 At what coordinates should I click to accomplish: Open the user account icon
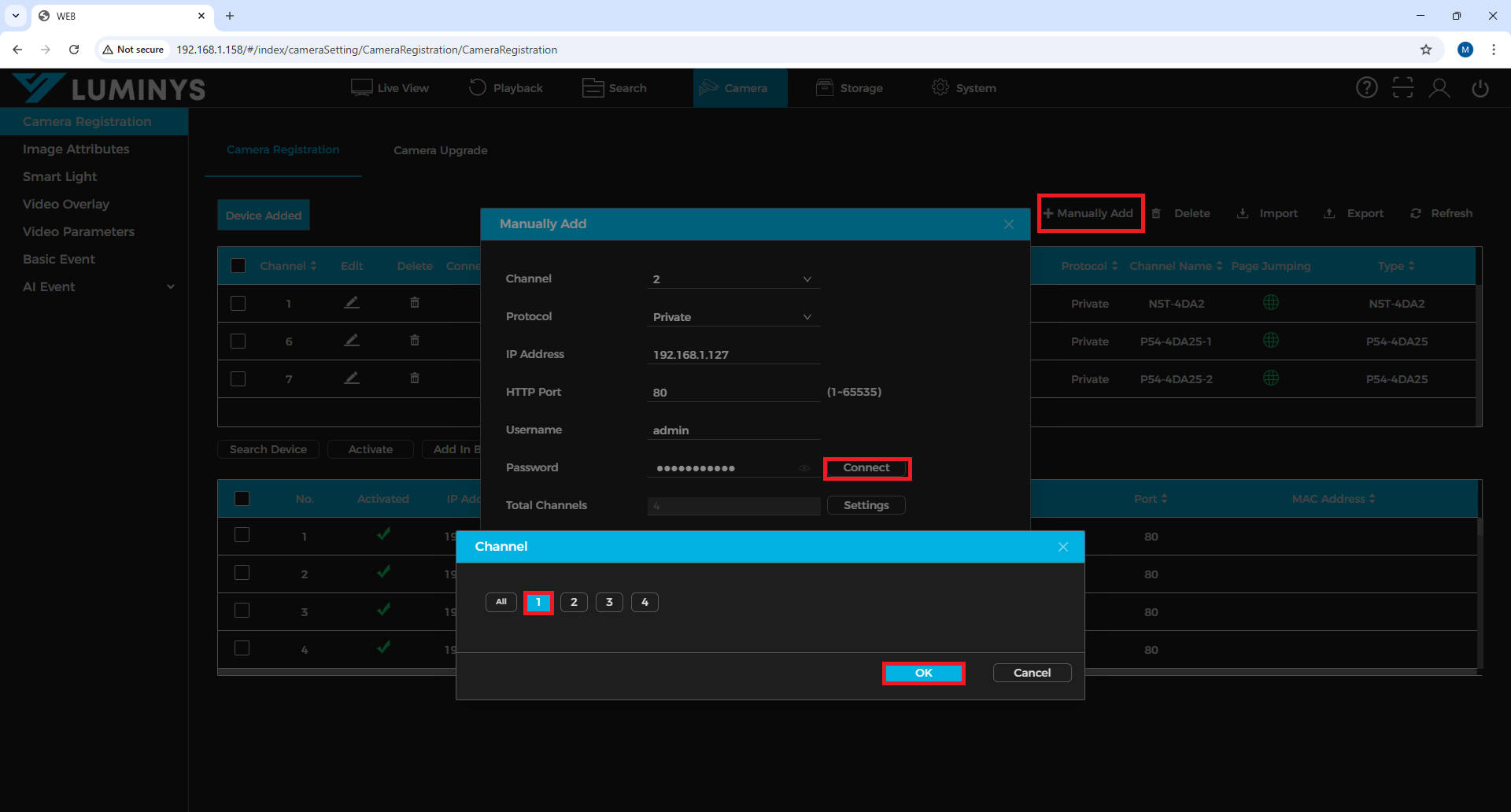pos(1439,88)
